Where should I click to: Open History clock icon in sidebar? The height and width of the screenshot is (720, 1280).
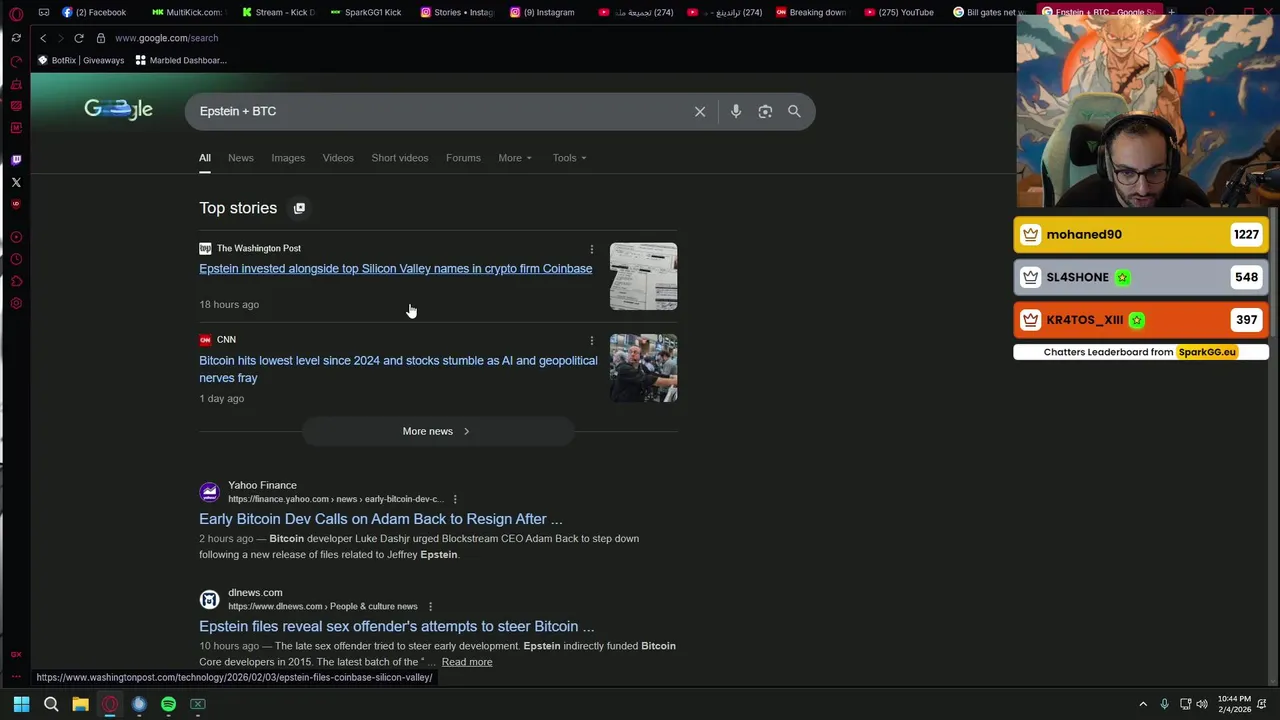16,259
